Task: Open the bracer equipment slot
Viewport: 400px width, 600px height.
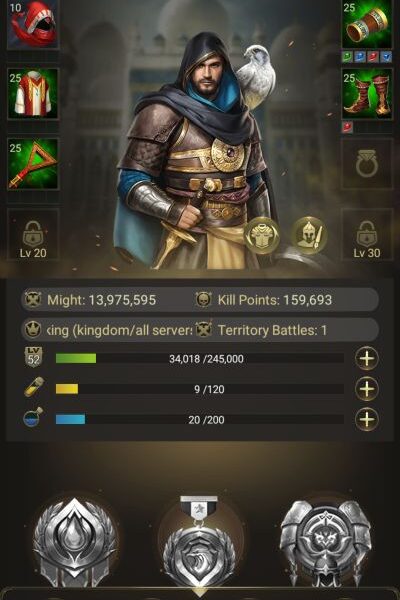Action: 367,24
